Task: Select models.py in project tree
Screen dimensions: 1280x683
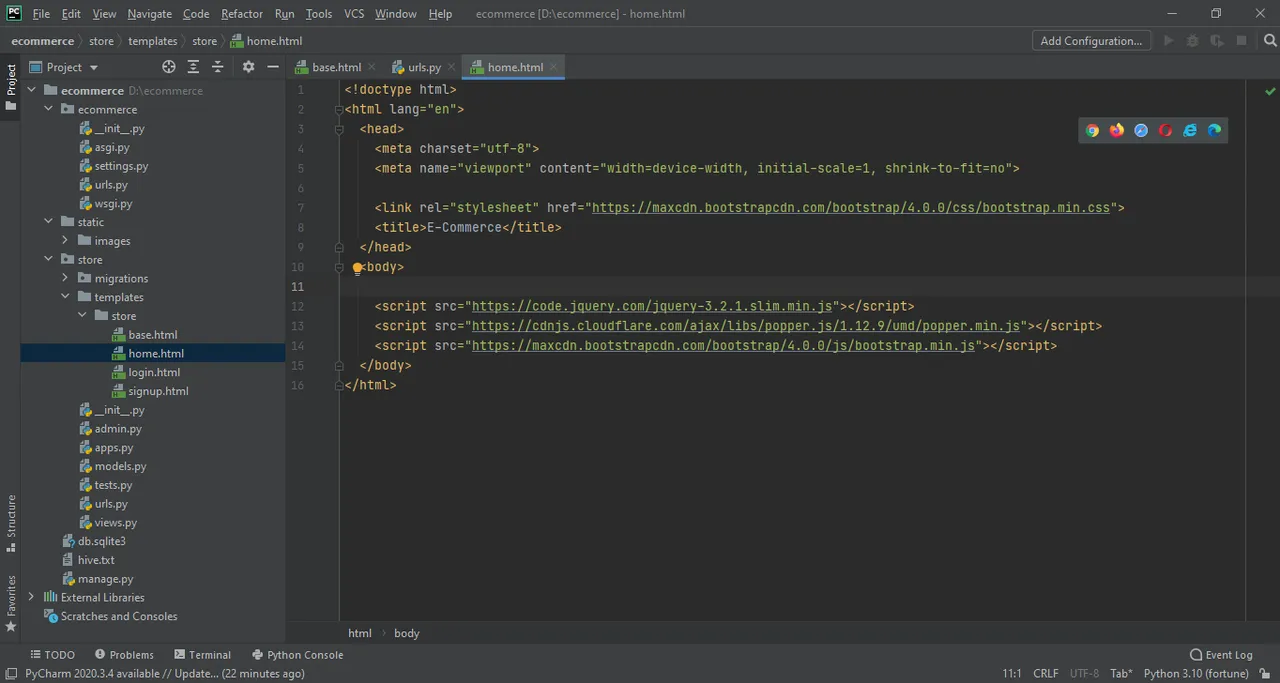Action: (x=120, y=466)
